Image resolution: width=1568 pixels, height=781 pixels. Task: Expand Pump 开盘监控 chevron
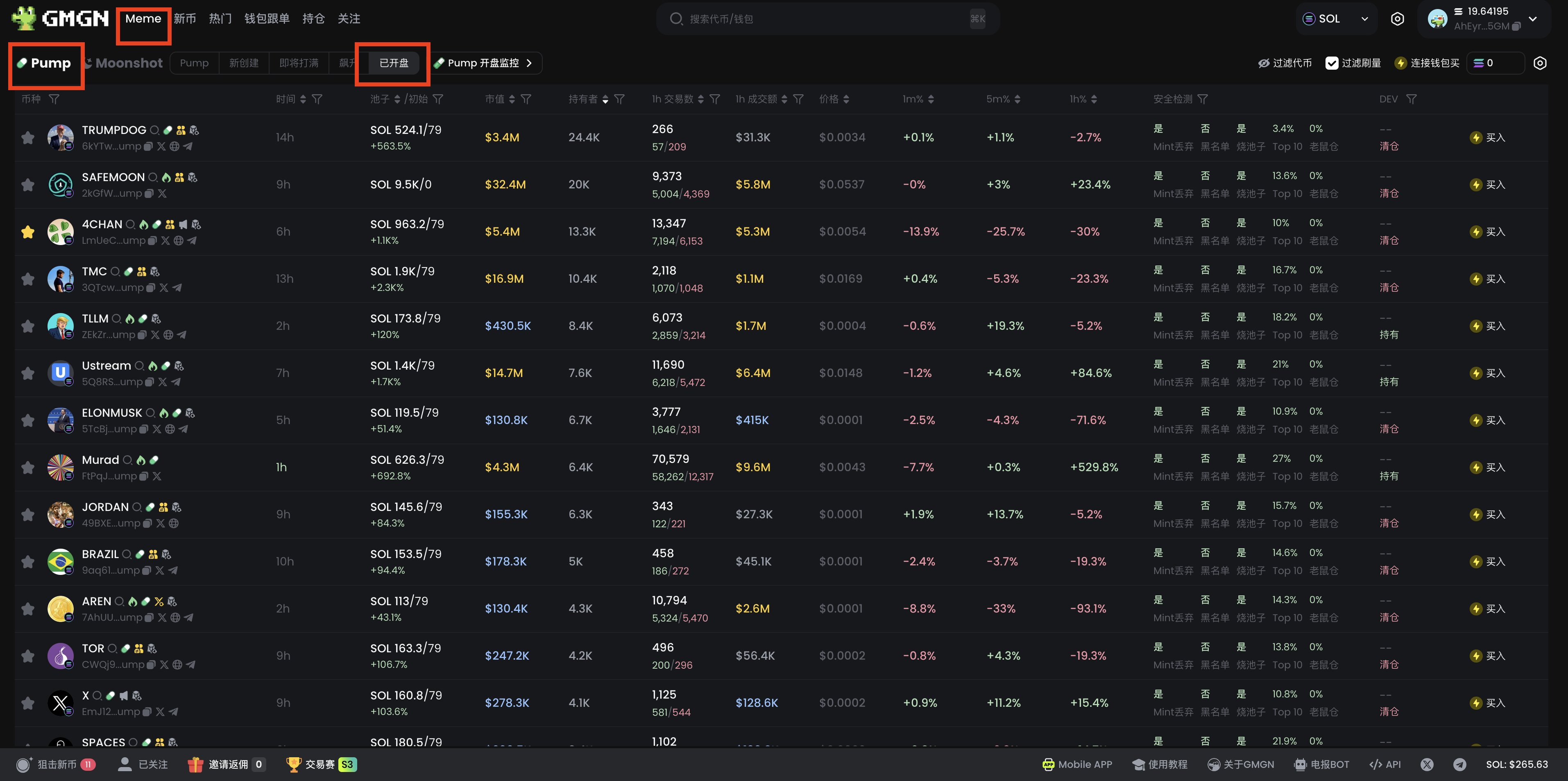click(x=529, y=64)
